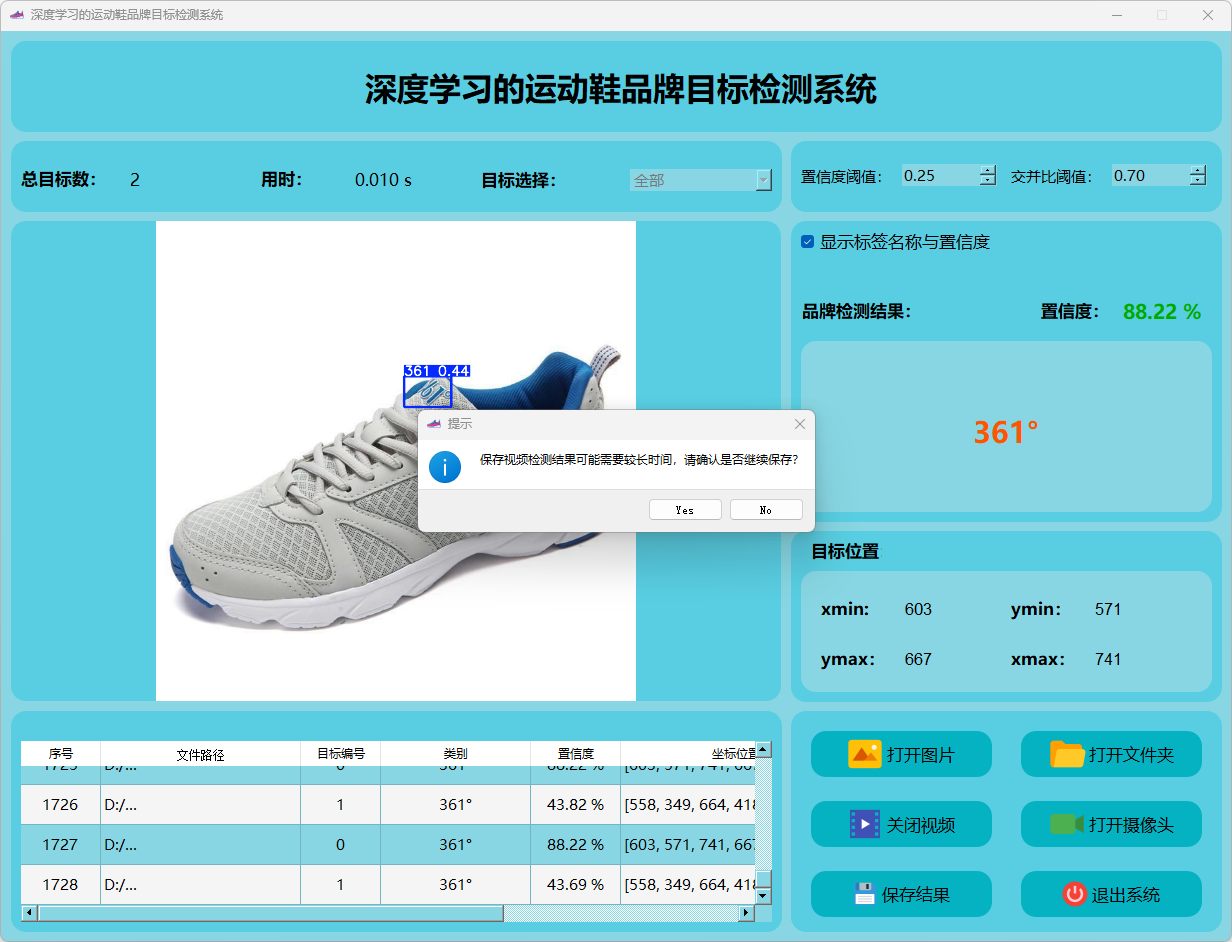Click table vertical scrollbar up arrow
This screenshot has height=942, width=1232.
pos(763,749)
